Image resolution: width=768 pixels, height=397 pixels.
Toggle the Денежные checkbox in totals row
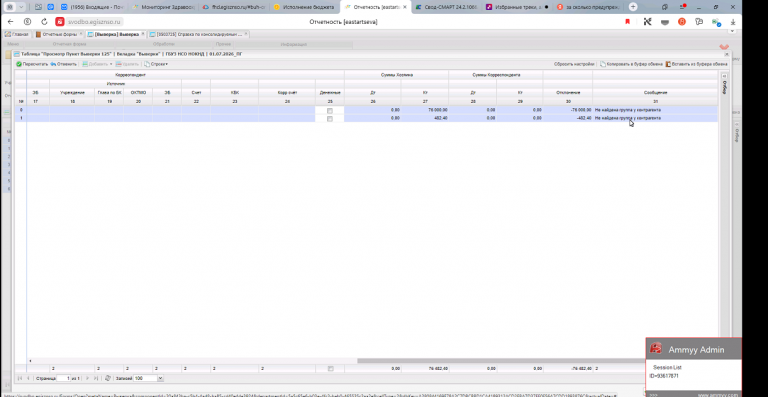(x=330, y=369)
